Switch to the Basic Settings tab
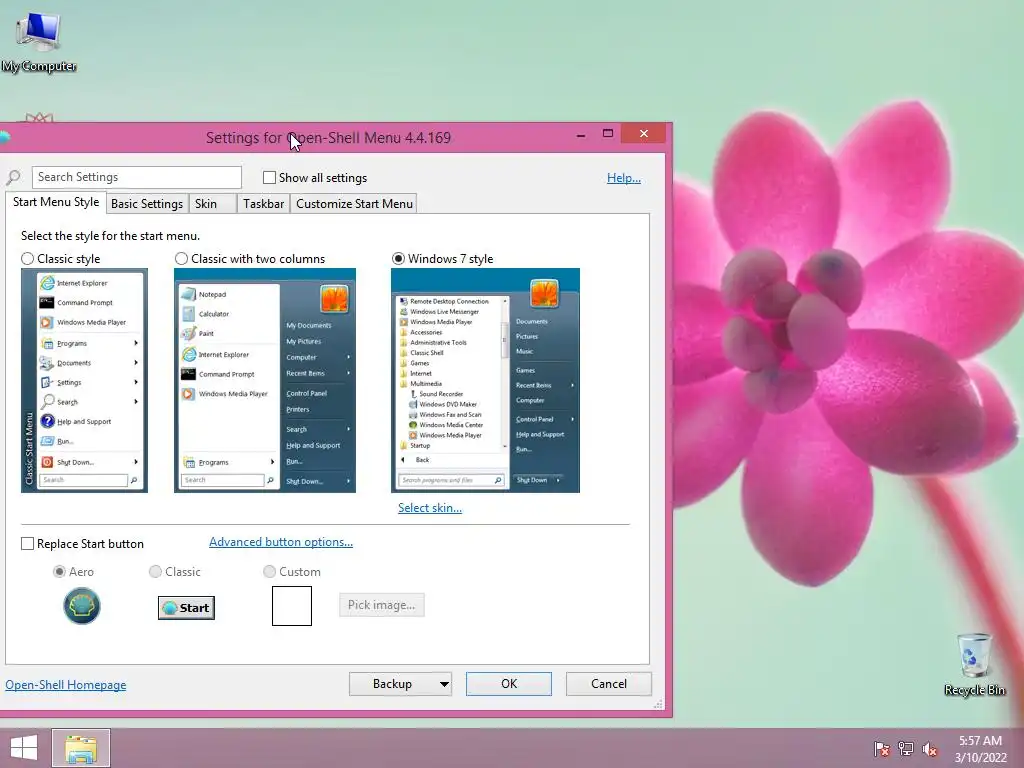Viewport: 1024px width, 768px height. click(x=147, y=204)
